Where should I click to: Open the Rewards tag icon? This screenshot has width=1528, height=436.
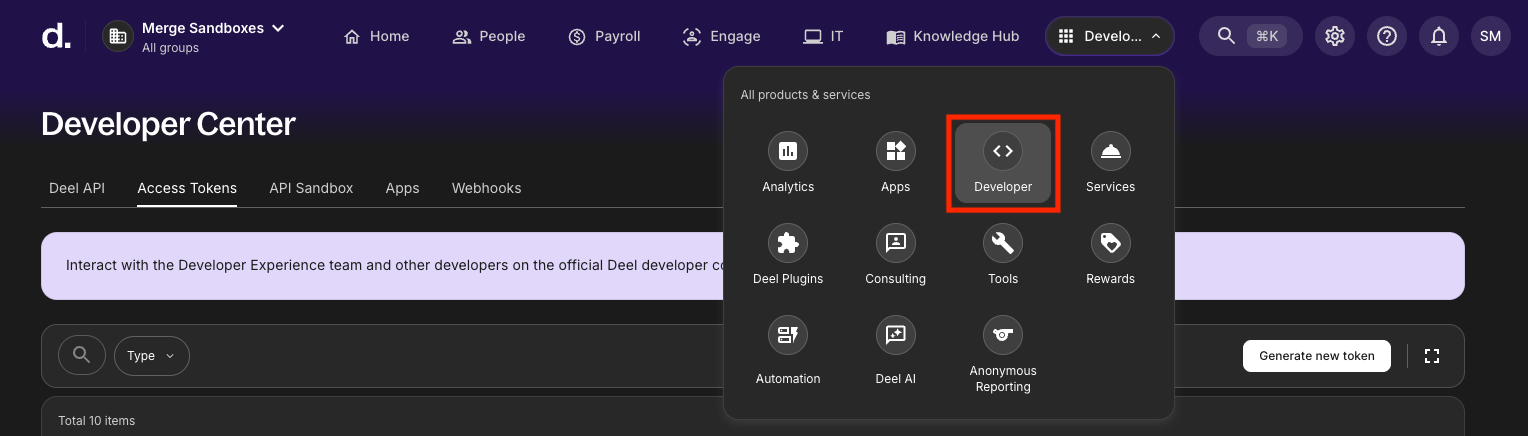click(1110, 243)
